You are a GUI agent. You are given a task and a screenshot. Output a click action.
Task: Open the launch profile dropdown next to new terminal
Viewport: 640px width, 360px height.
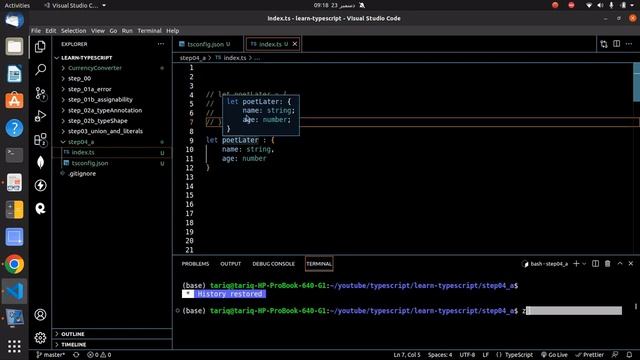[x=584, y=264]
